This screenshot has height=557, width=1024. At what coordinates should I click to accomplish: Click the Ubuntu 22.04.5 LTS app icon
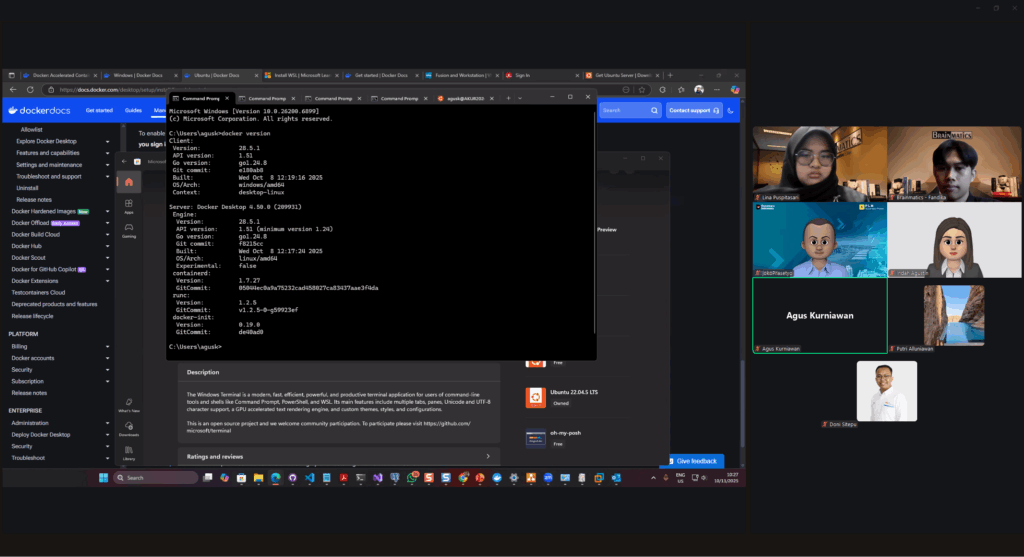(536, 396)
